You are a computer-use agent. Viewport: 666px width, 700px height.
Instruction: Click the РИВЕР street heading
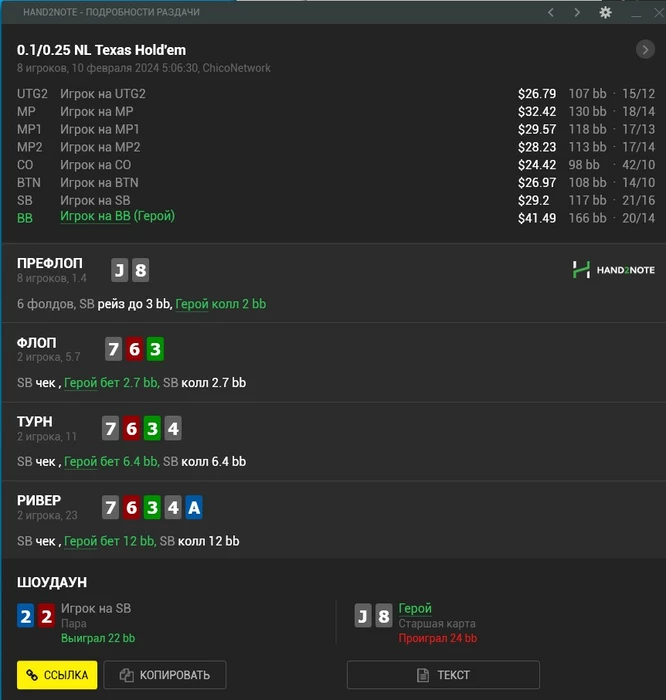39,500
